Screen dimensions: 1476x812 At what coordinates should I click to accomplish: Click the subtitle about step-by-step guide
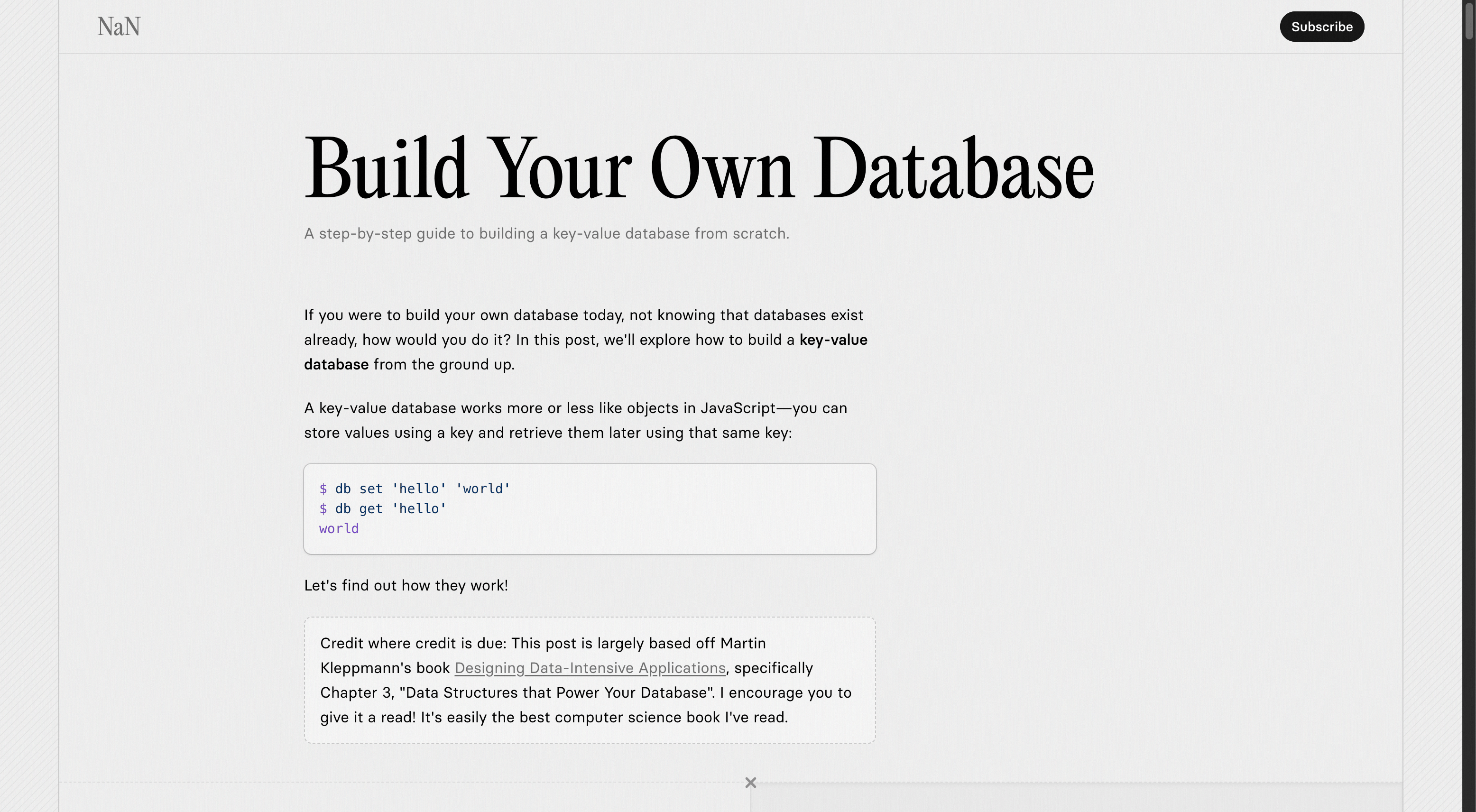(546, 234)
